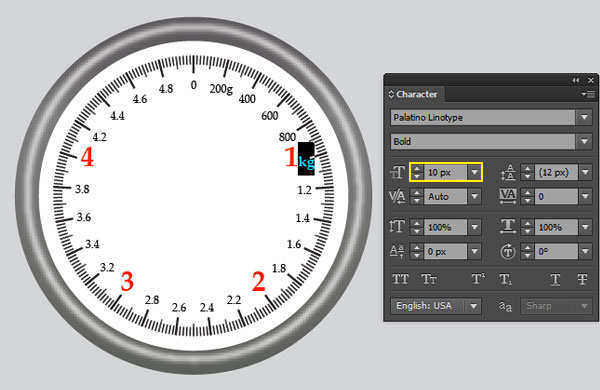
Task: Expand the leading dropdown arrow
Action: pyautogui.click(x=585, y=172)
